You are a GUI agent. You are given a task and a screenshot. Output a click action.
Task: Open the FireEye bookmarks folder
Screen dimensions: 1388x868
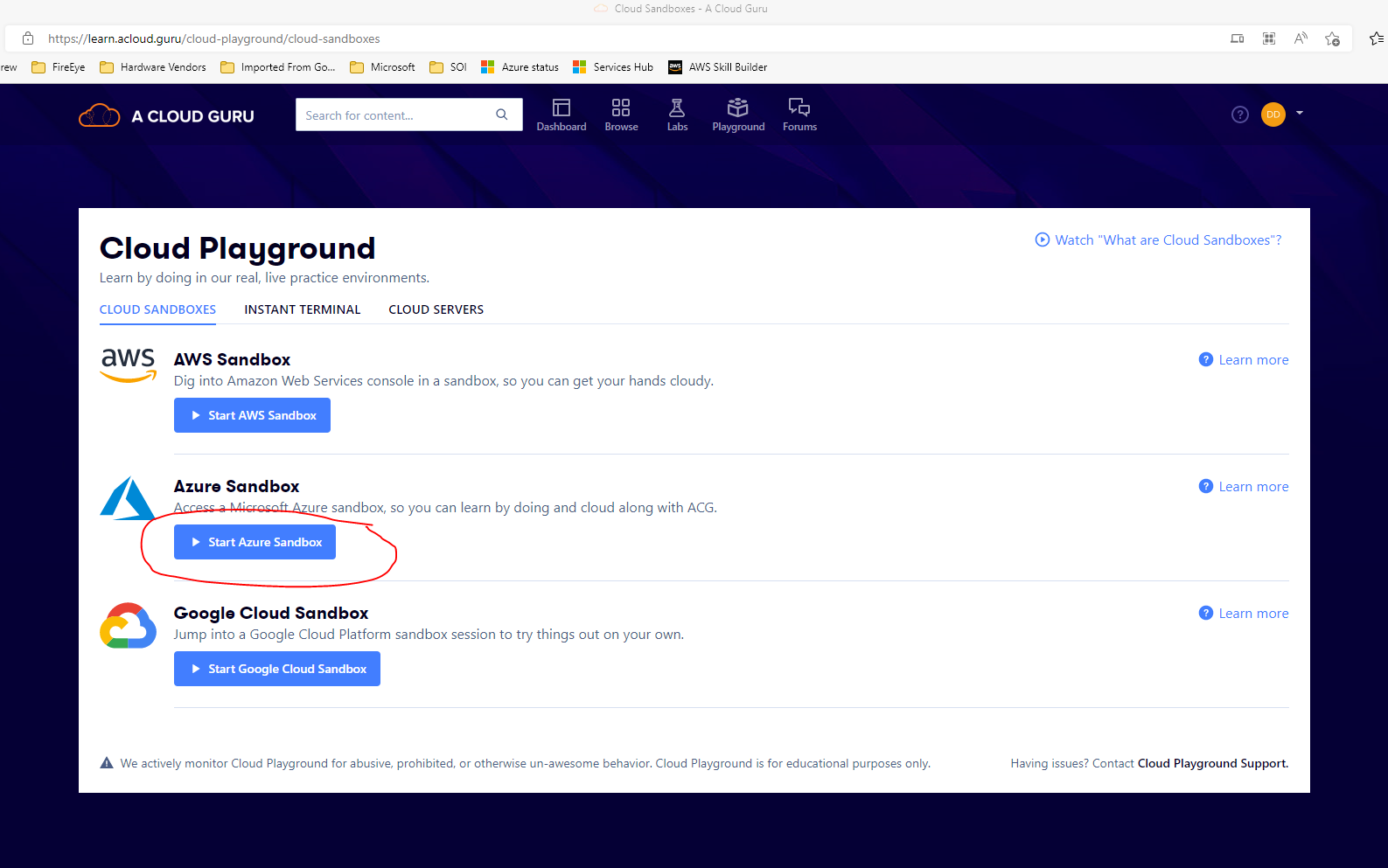point(59,67)
